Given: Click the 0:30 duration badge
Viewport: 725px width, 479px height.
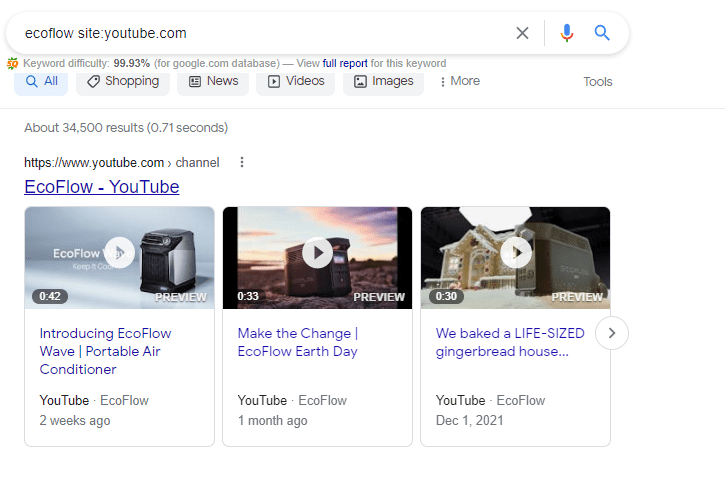Looking at the screenshot, I should [446, 296].
